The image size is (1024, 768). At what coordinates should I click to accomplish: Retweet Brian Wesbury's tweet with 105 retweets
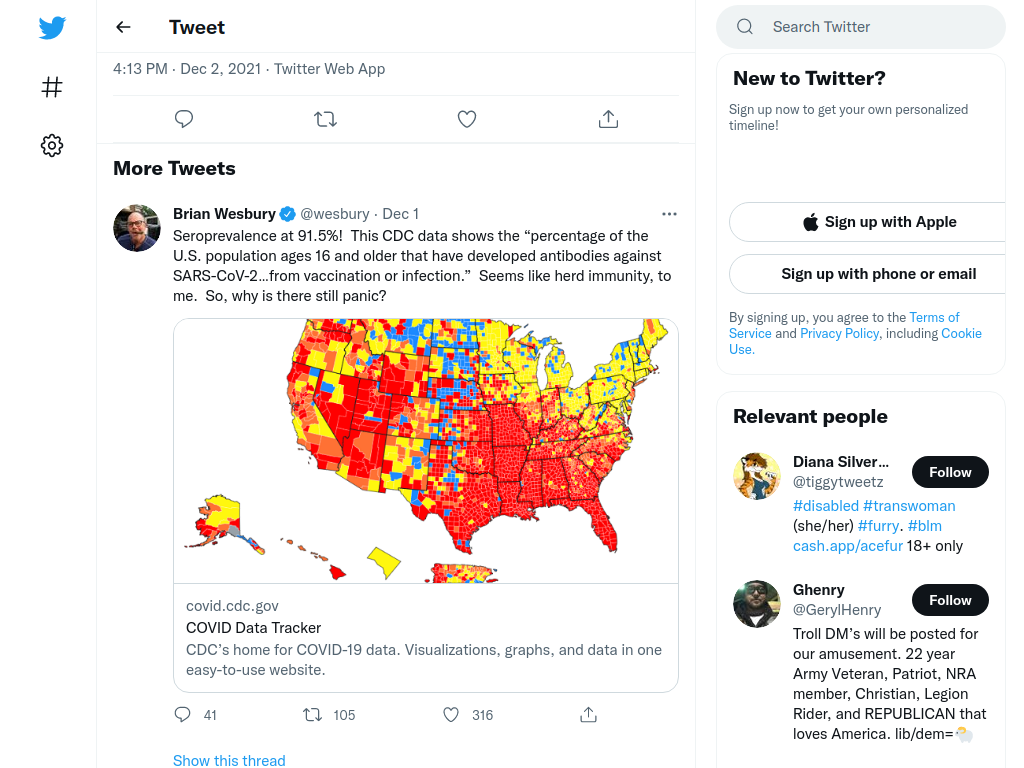pyautogui.click(x=312, y=715)
